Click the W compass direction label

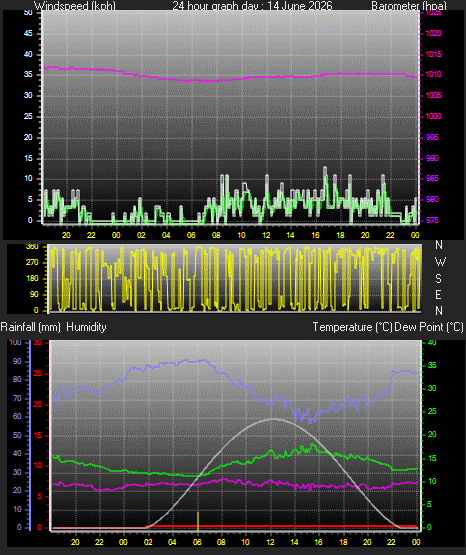point(440,262)
